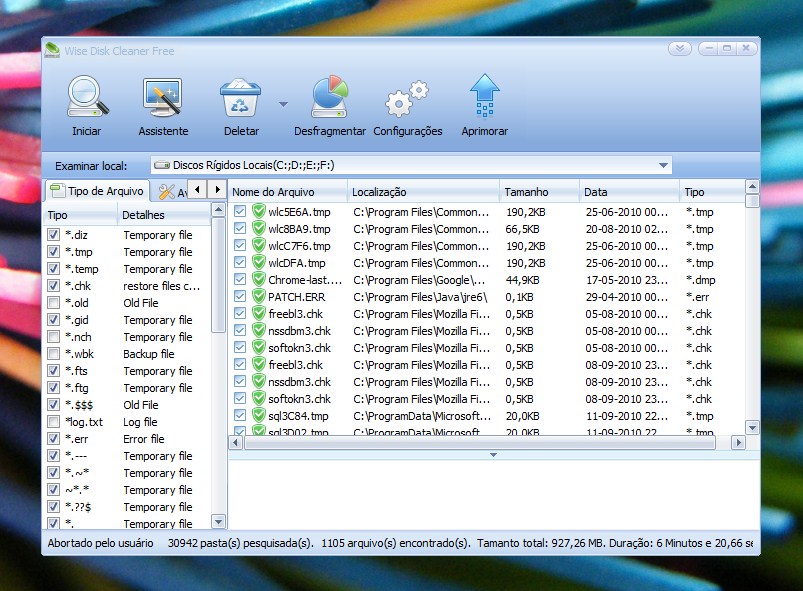Image resolution: width=803 pixels, height=591 pixels.
Task: Click status text Abortado pelo usuário
Action: click(100, 543)
